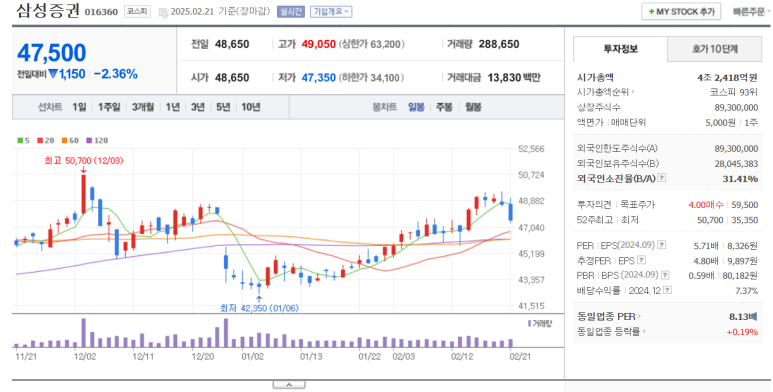Click the stock code 016360
Image resolution: width=773 pixels, height=392 pixels.
(x=101, y=12)
